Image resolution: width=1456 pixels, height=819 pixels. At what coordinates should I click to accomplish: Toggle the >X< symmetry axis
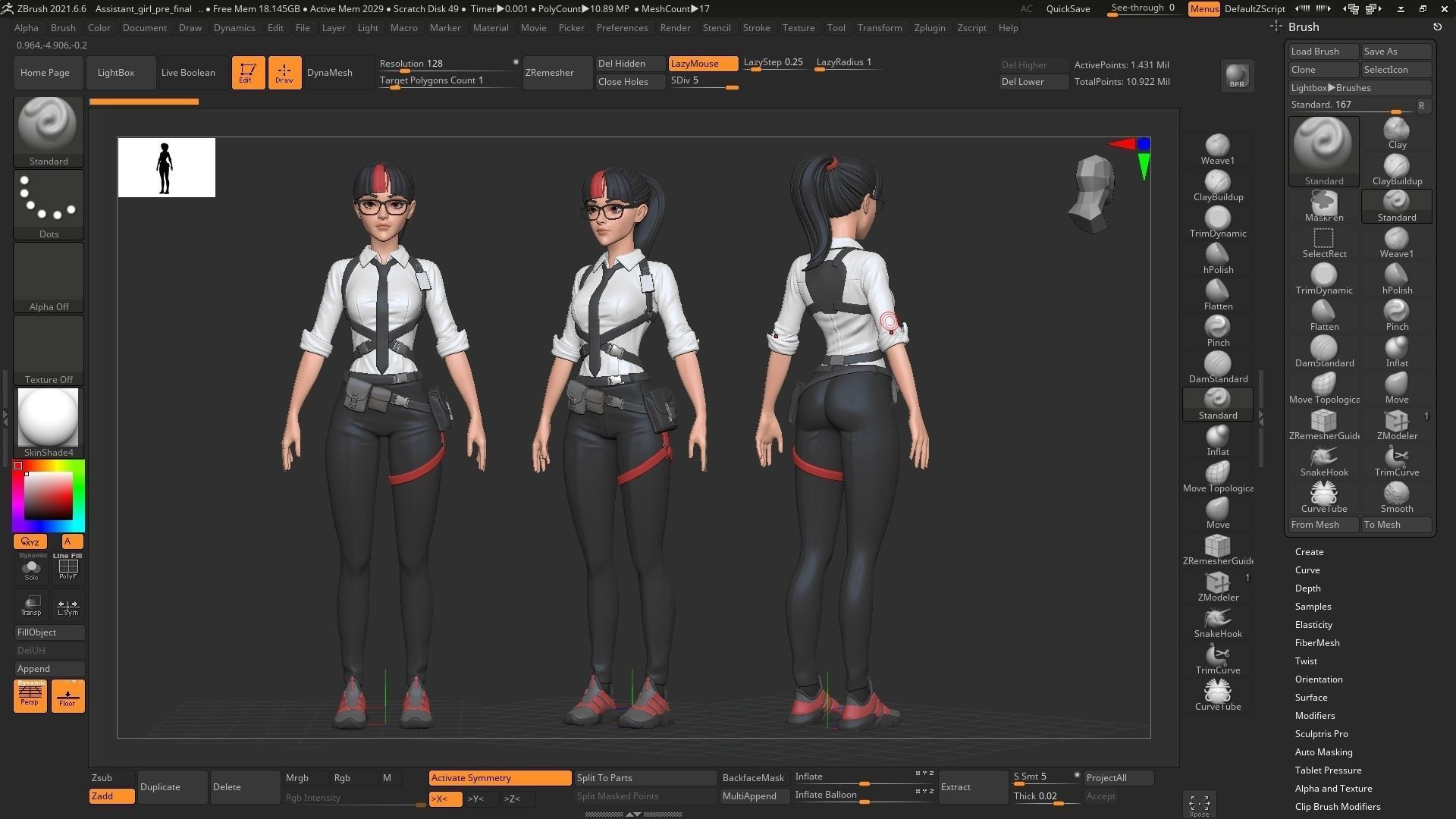[444, 799]
